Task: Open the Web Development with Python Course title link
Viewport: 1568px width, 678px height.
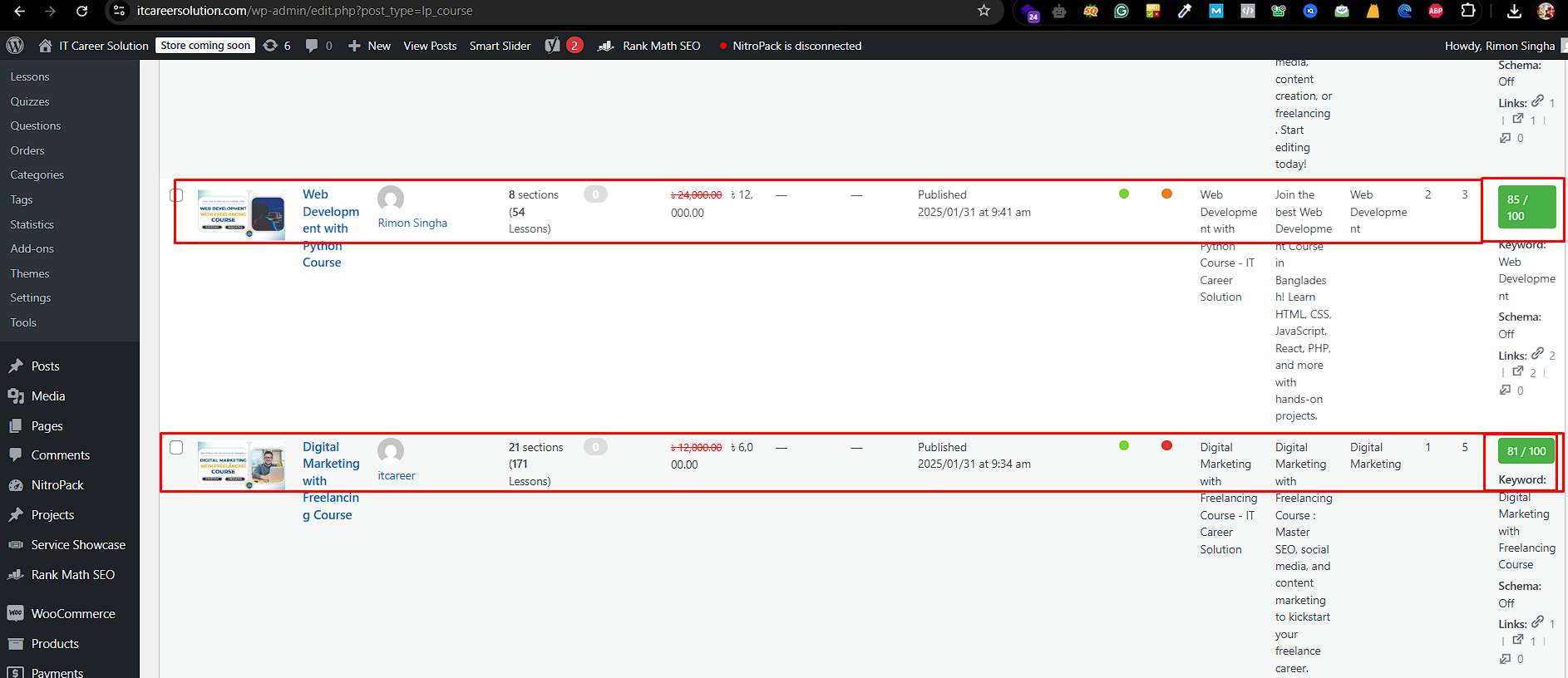Action: point(331,228)
